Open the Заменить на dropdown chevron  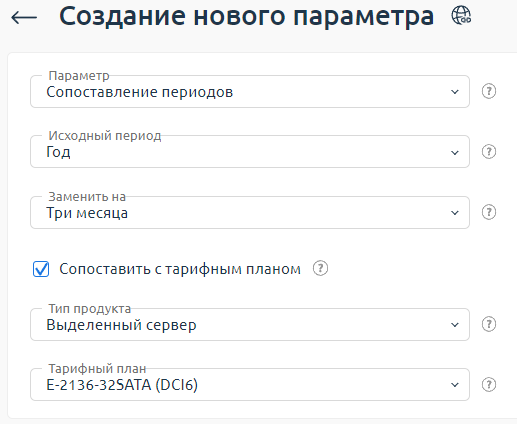click(x=455, y=213)
